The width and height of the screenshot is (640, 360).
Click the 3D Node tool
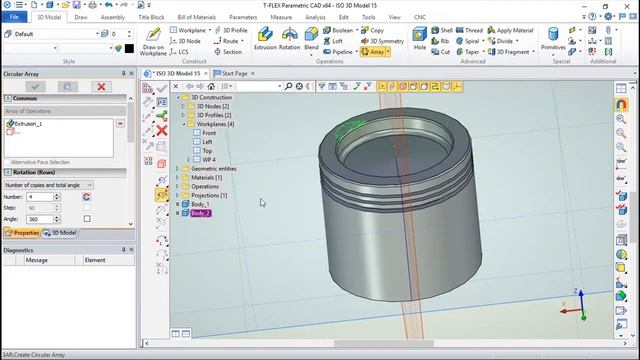[185, 41]
